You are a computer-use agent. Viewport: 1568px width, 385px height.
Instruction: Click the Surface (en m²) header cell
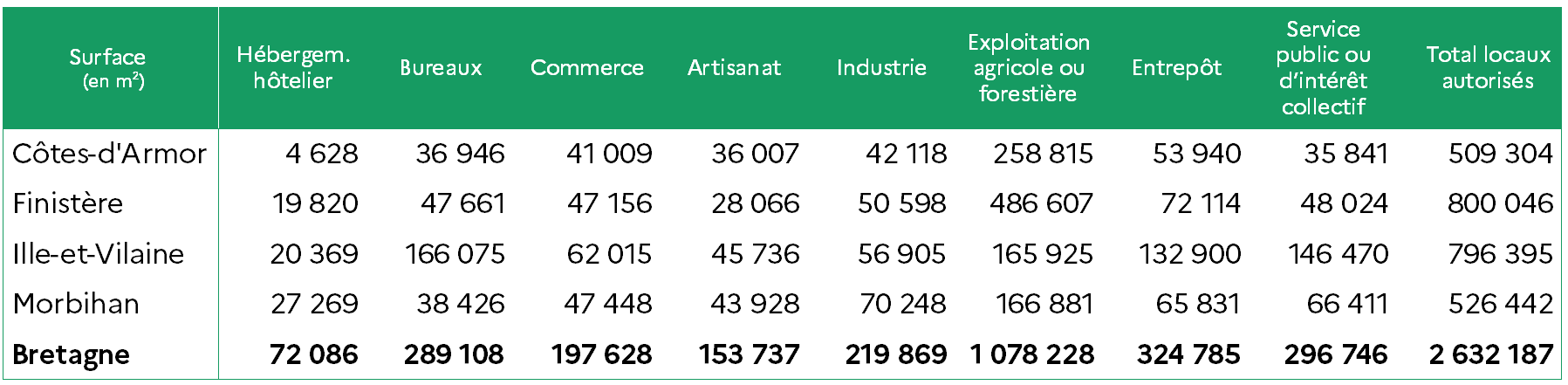pos(107,69)
